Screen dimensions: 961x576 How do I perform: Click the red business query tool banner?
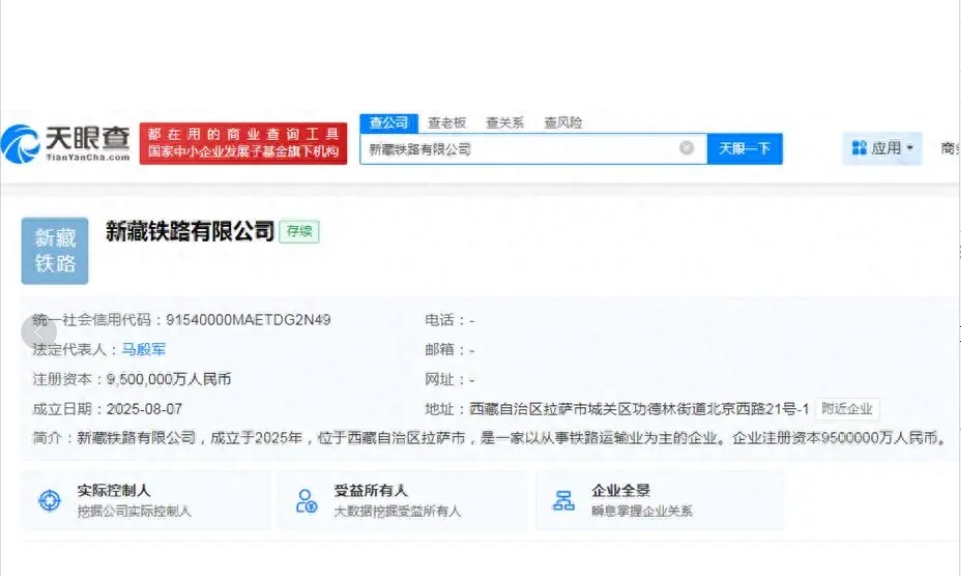[x=243, y=143]
